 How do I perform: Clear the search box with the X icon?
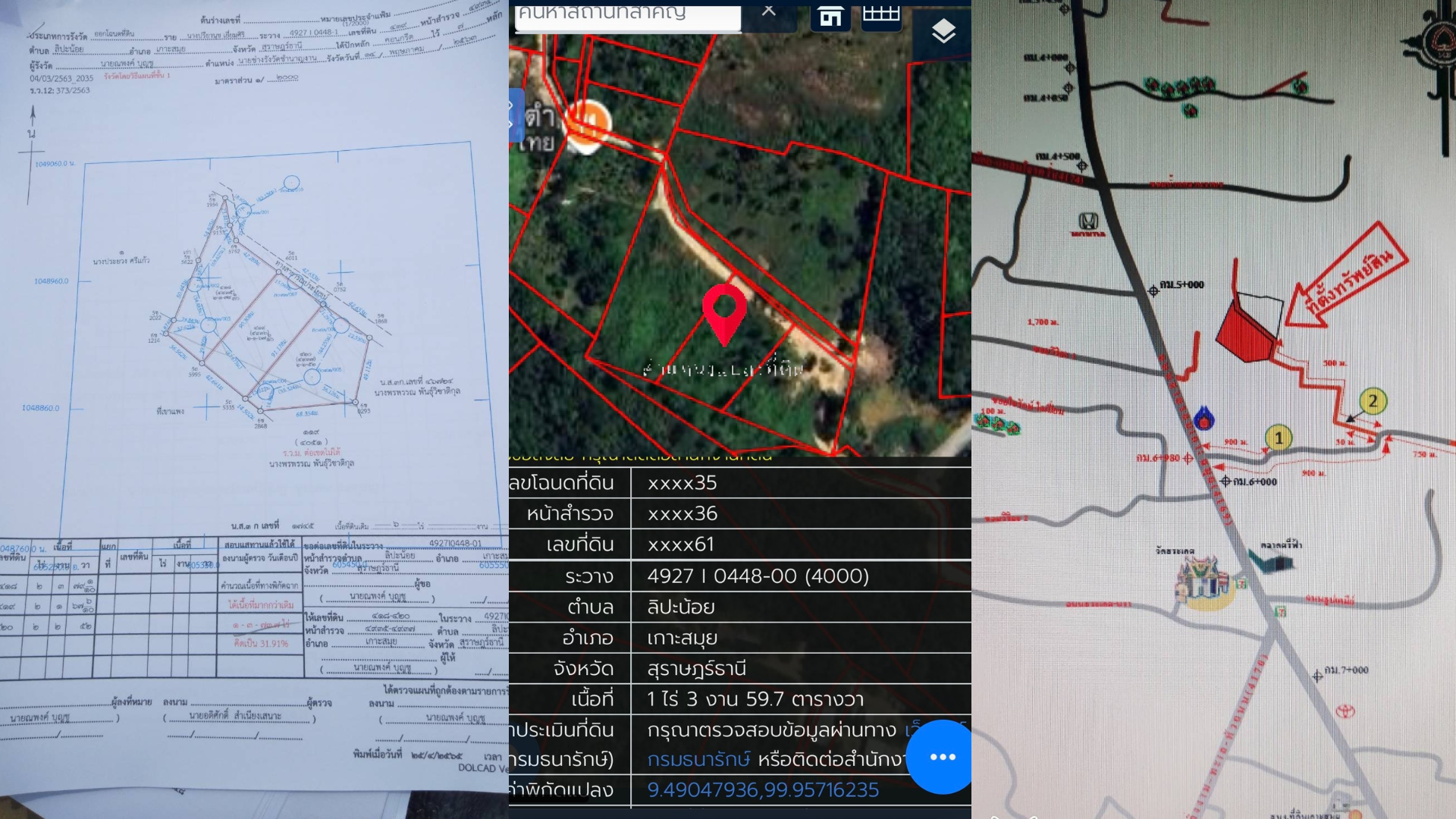[768, 10]
